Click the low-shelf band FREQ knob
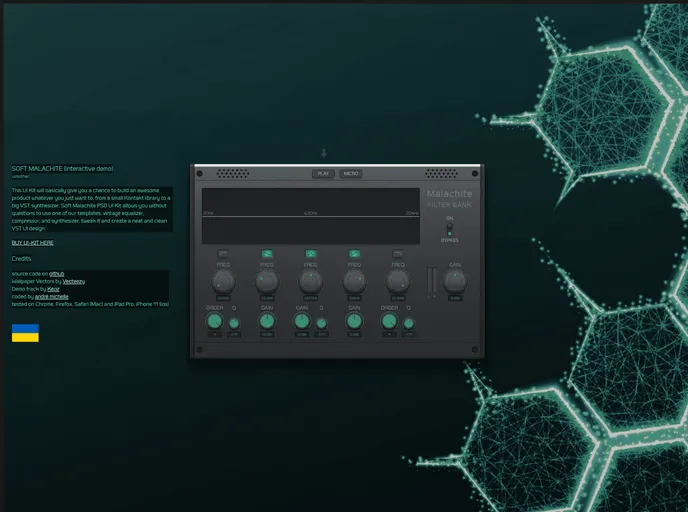Viewport: 688px width, 512px height. pyautogui.click(x=267, y=282)
